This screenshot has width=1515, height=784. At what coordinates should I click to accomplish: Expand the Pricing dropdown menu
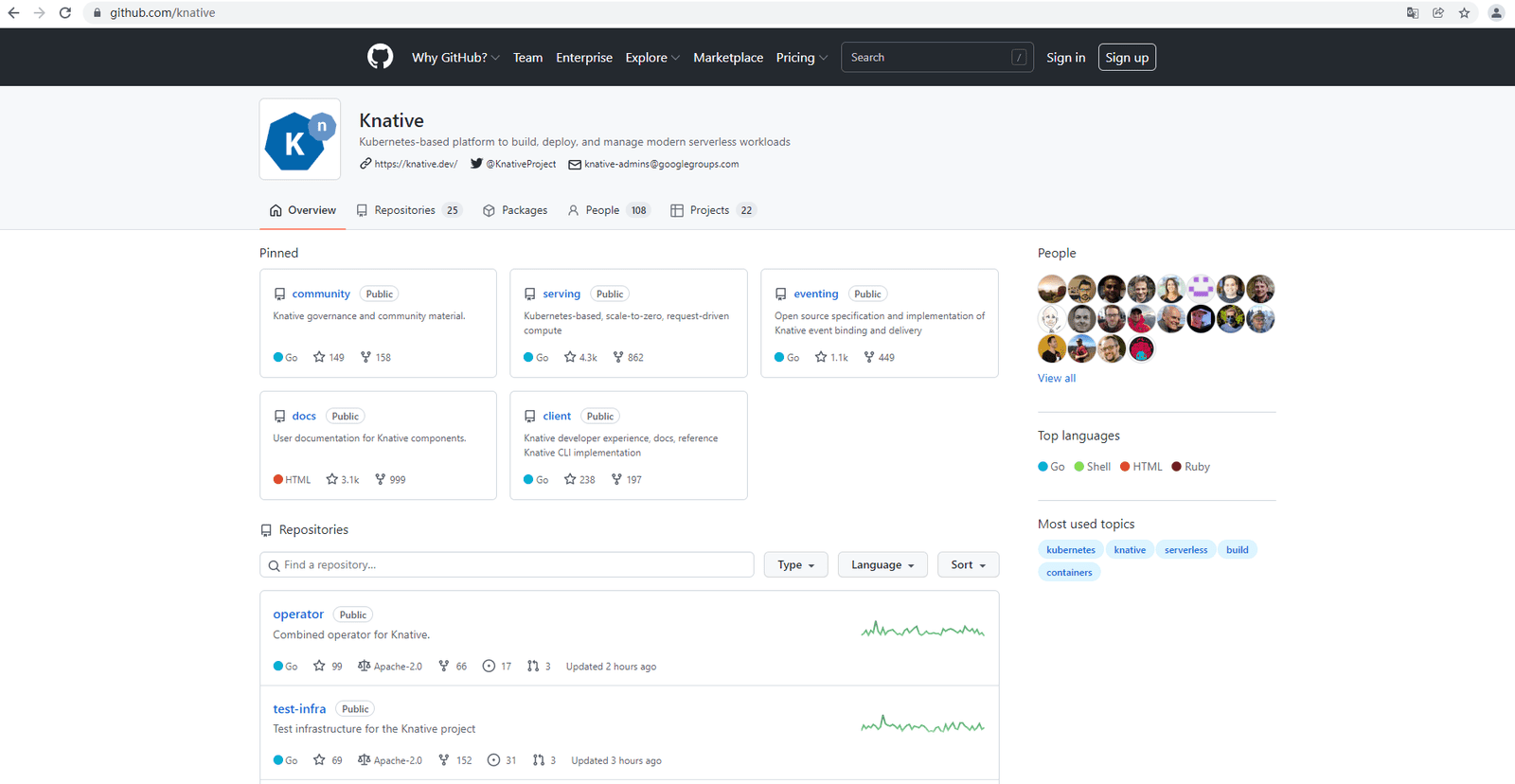click(x=802, y=58)
